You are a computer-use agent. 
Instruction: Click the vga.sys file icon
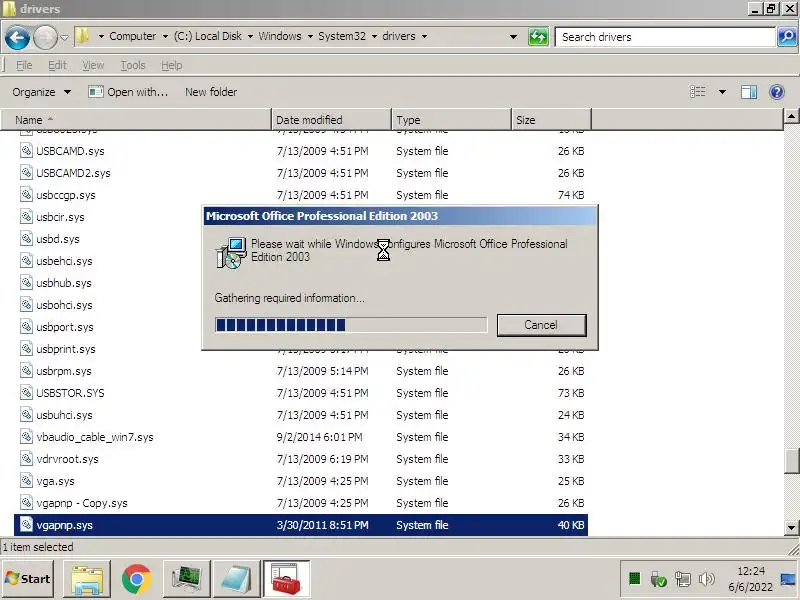[x=27, y=481]
